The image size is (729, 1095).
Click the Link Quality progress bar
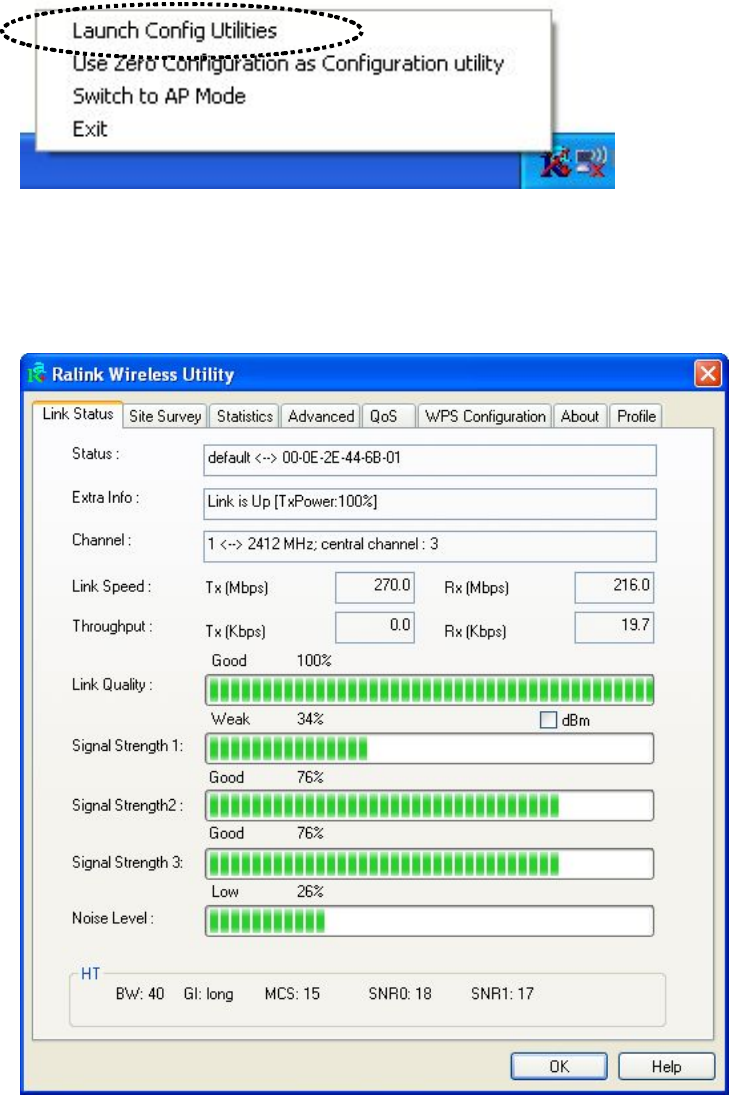tap(429, 690)
